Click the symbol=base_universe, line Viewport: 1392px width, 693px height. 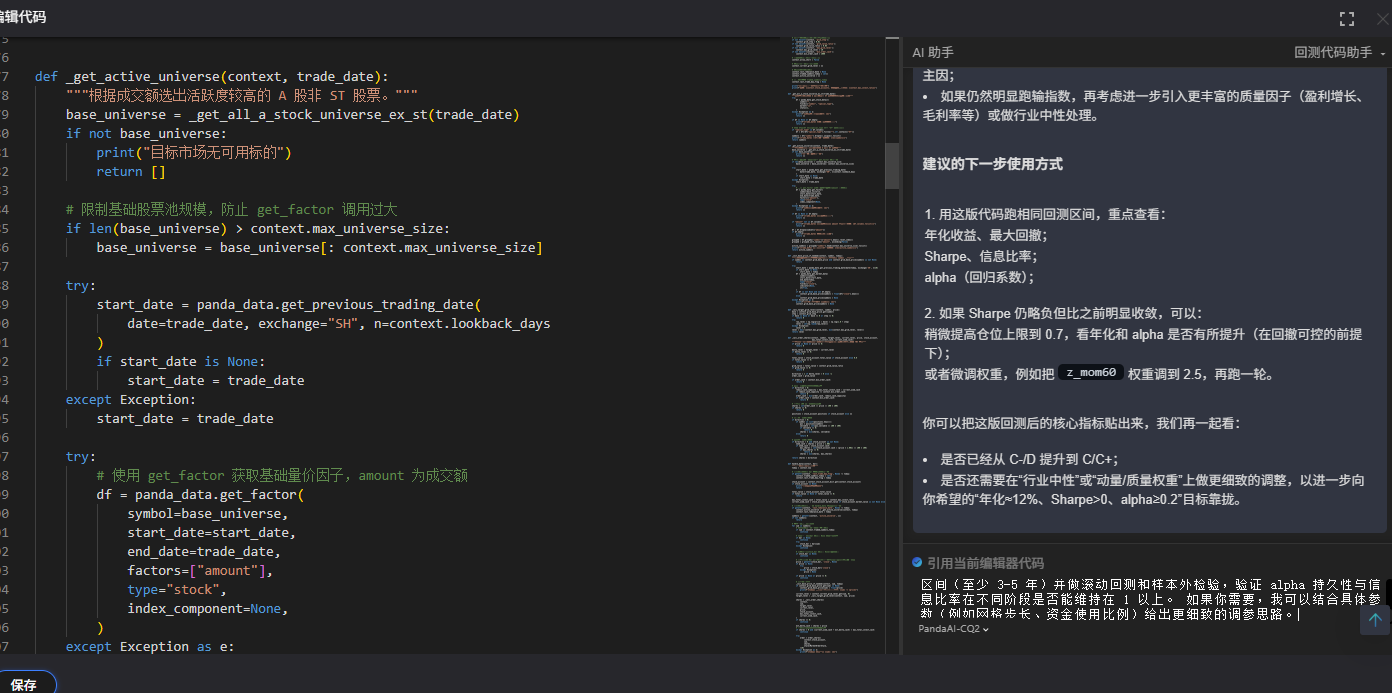[207, 513]
